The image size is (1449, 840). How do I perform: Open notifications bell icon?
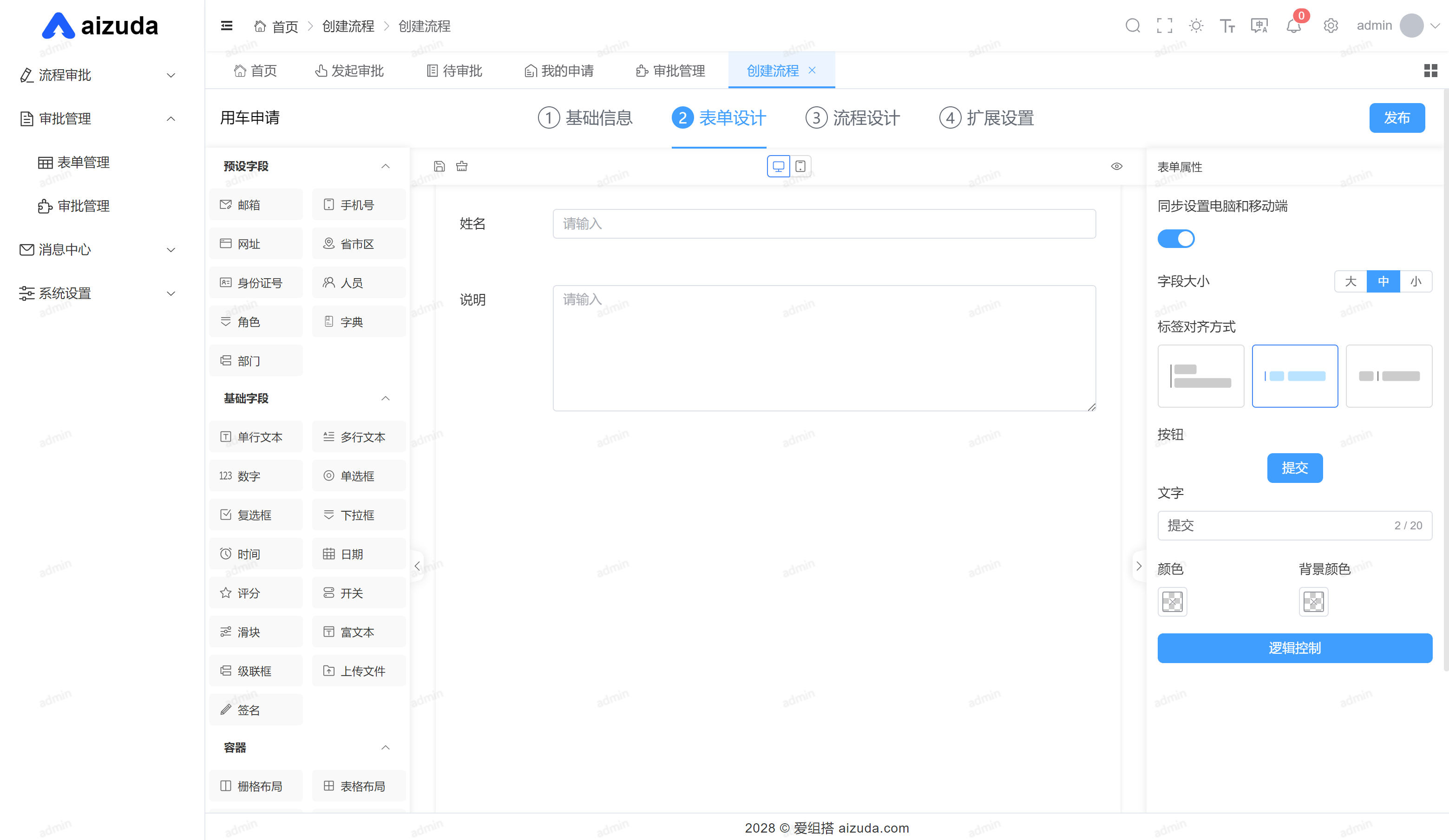[x=1294, y=26]
